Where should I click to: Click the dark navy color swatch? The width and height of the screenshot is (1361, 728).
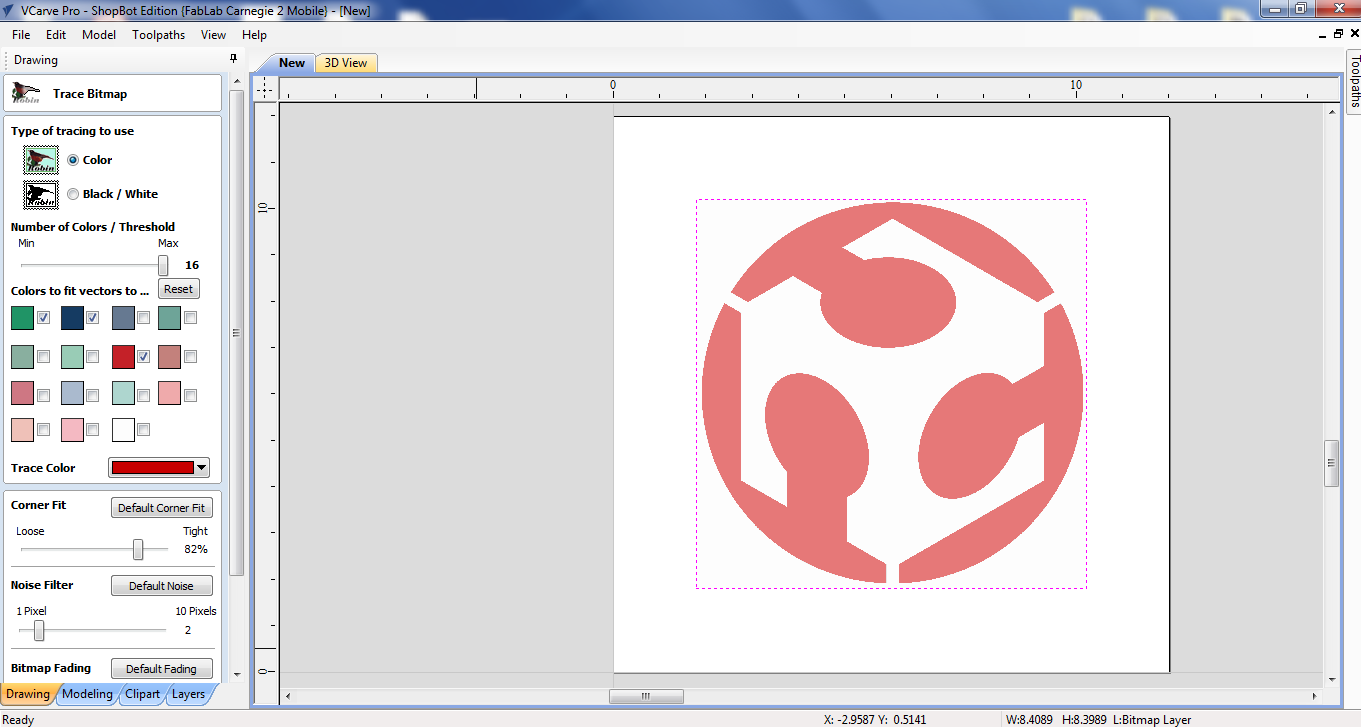[x=72, y=318]
